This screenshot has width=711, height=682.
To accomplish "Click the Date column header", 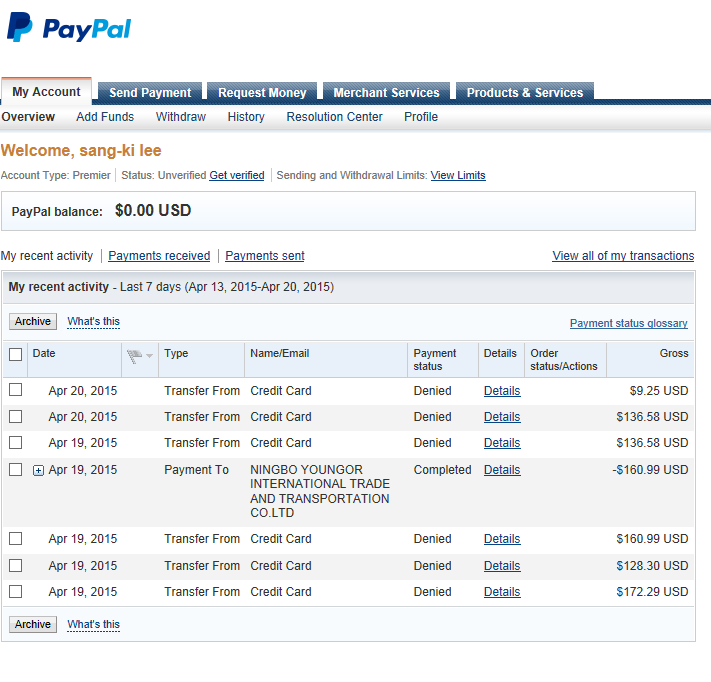I will [x=44, y=353].
